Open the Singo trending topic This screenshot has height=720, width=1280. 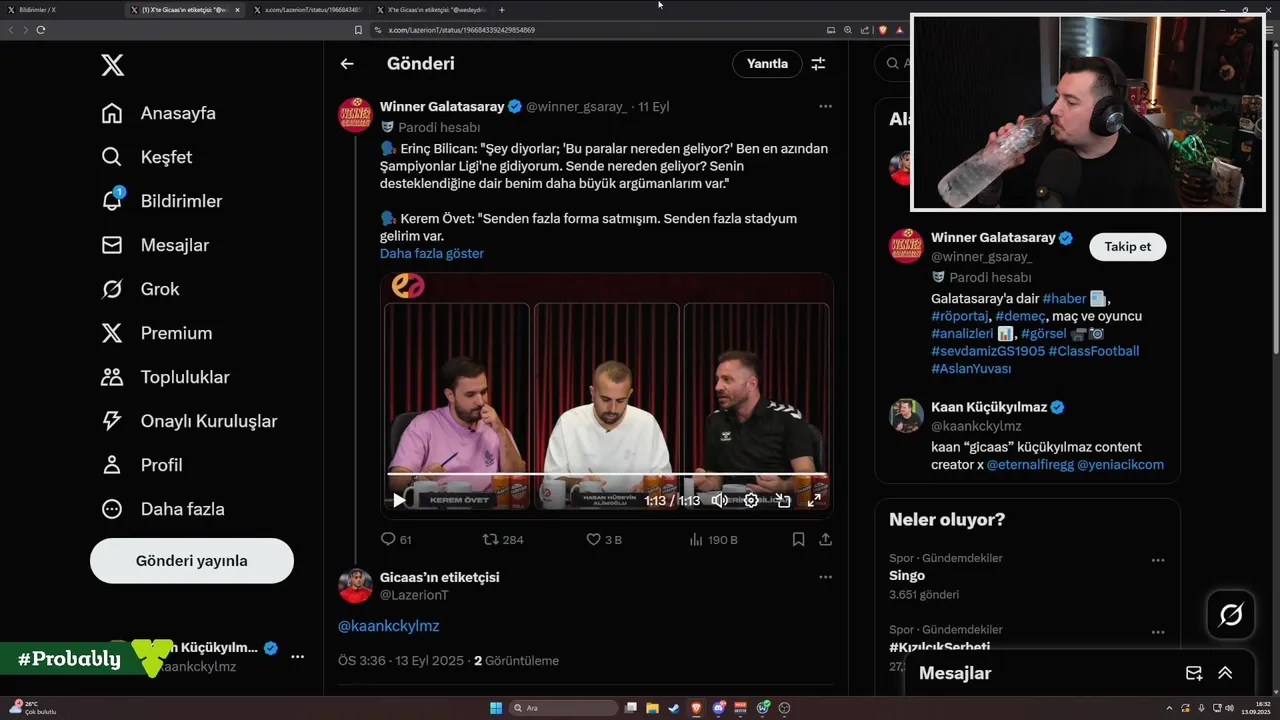click(x=907, y=576)
